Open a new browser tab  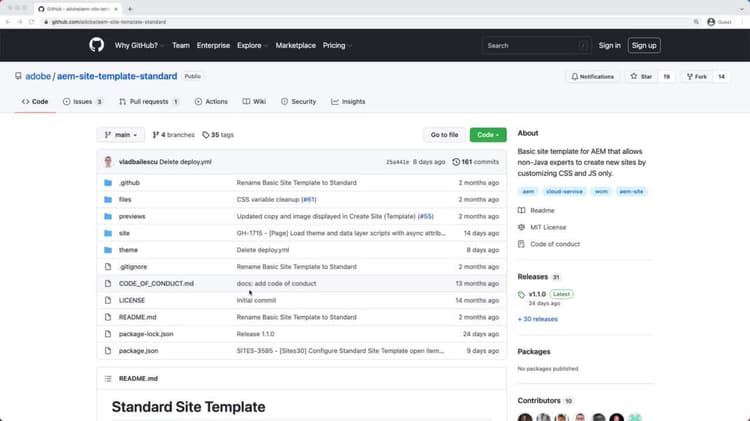(x=130, y=9)
